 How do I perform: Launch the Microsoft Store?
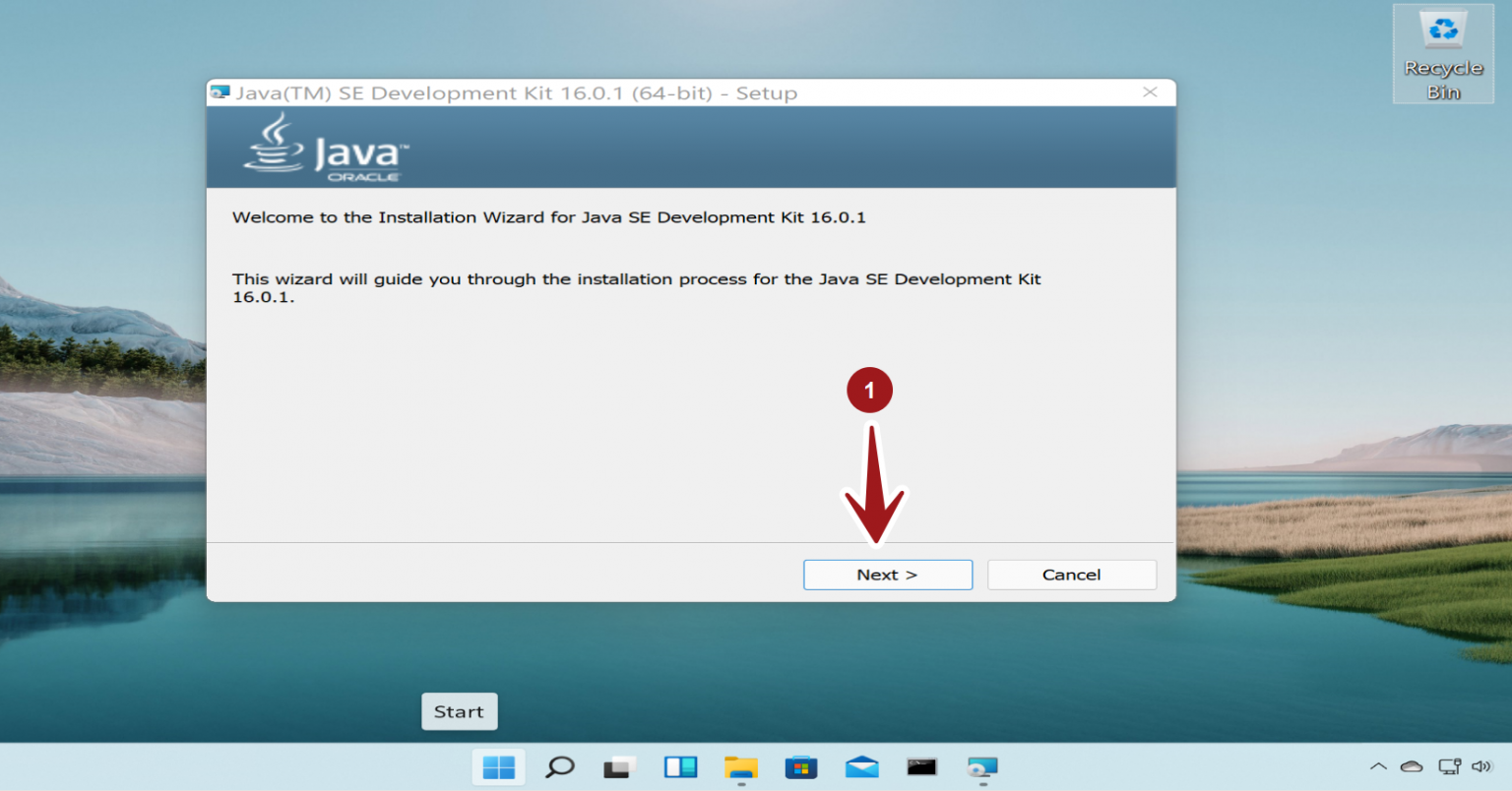(x=801, y=767)
